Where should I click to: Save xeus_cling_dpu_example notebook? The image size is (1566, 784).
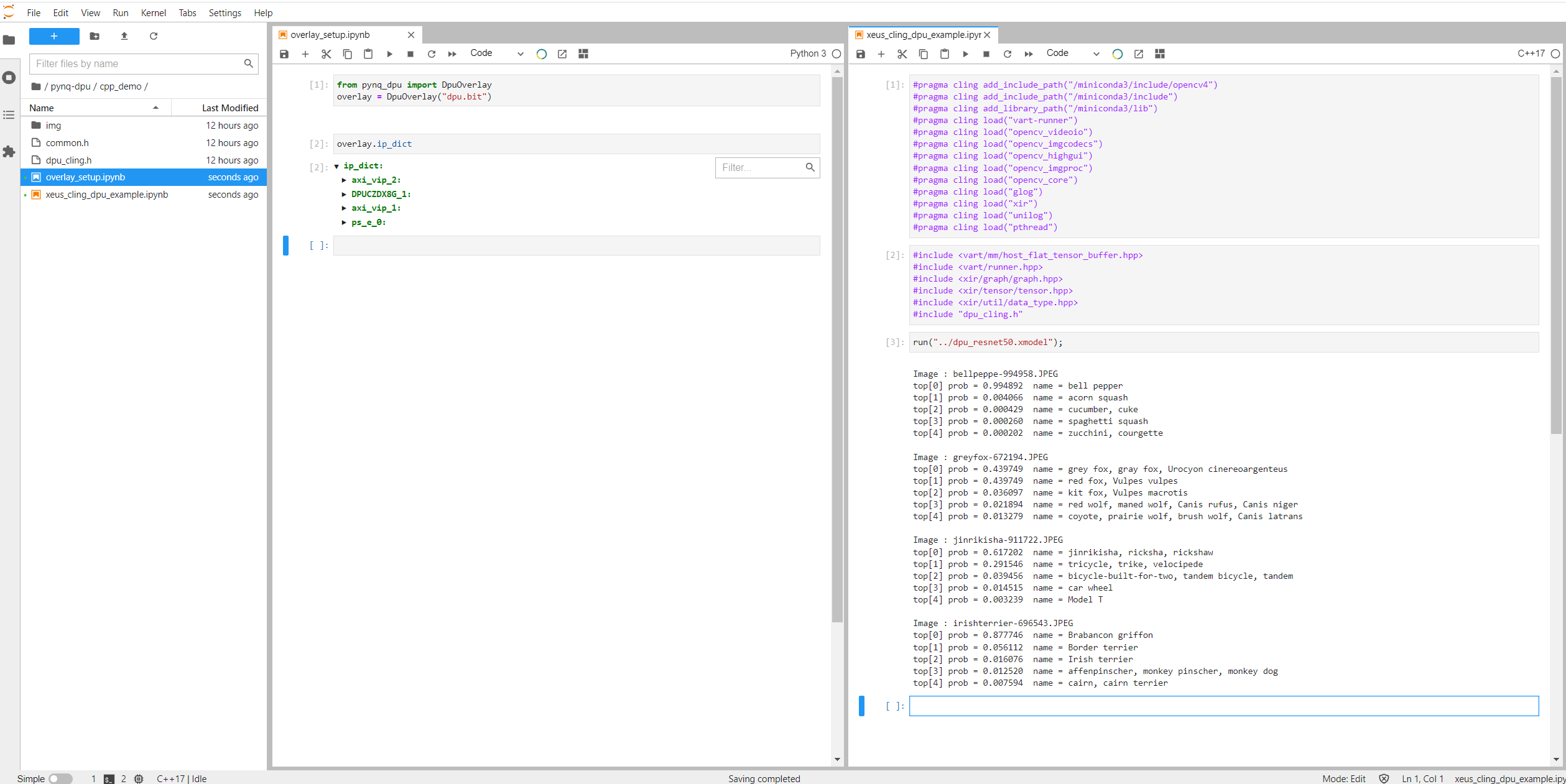point(861,54)
